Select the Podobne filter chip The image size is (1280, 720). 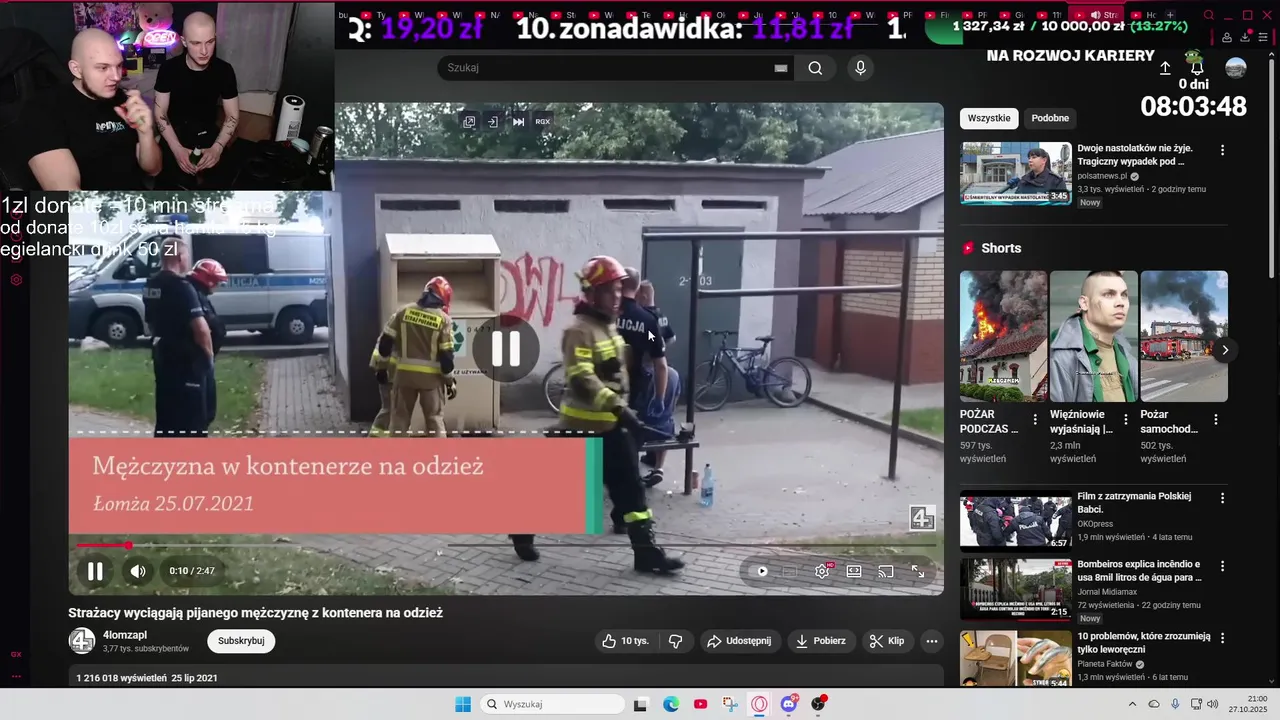1050,118
